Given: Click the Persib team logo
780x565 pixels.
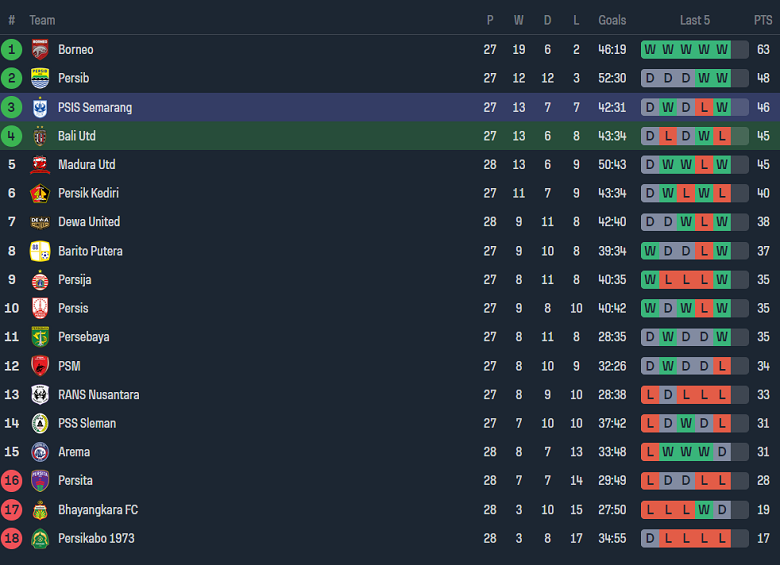Looking at the screenshot, I should [x=40, y=78].
